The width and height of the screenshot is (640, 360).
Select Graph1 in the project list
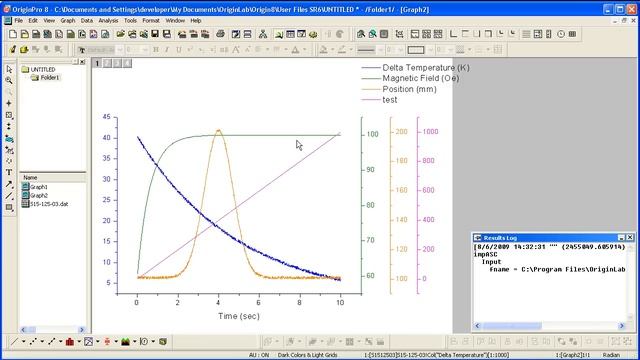click(x=35, y=187)
